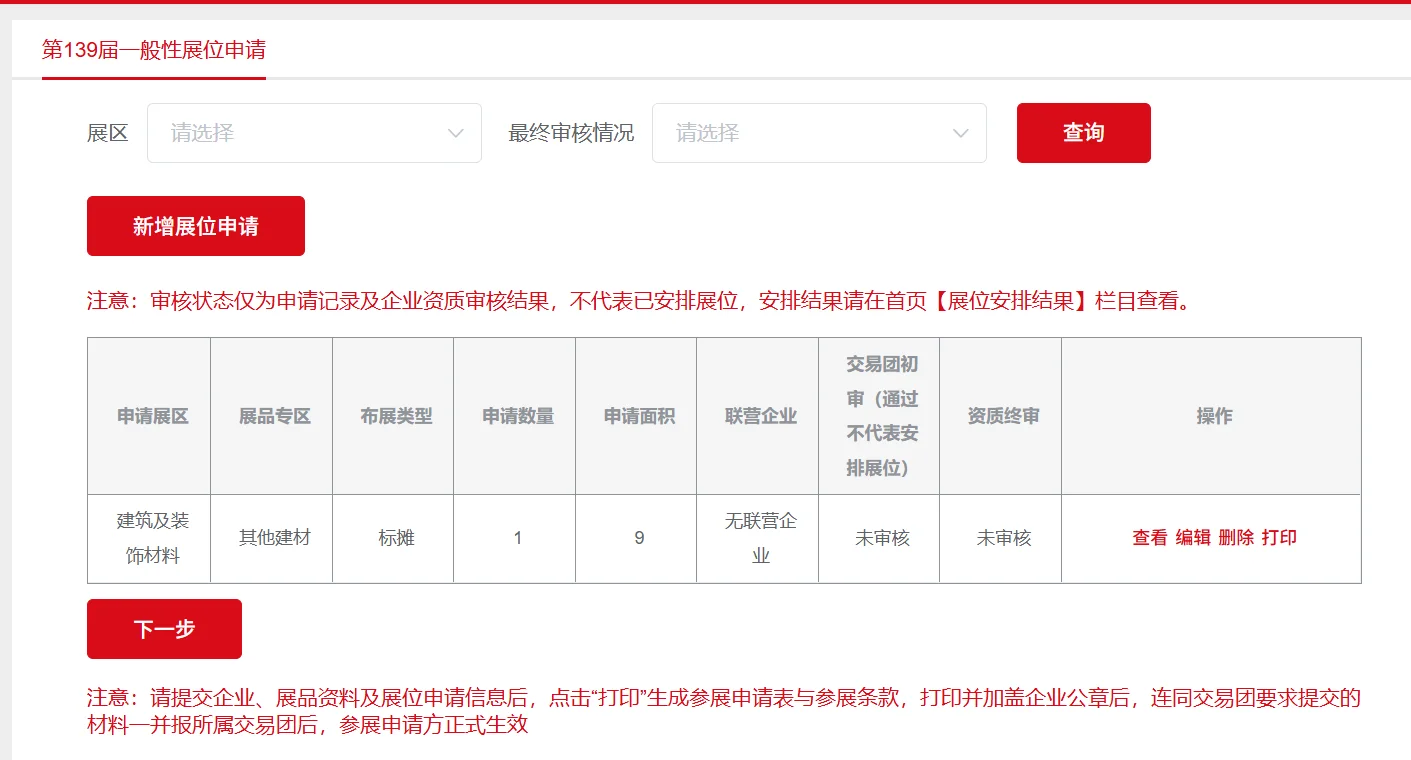The width and height of the screenshot is (1411, 760).
Task: Click the 下一步 next-step button
Action: (x=164, y=628)
